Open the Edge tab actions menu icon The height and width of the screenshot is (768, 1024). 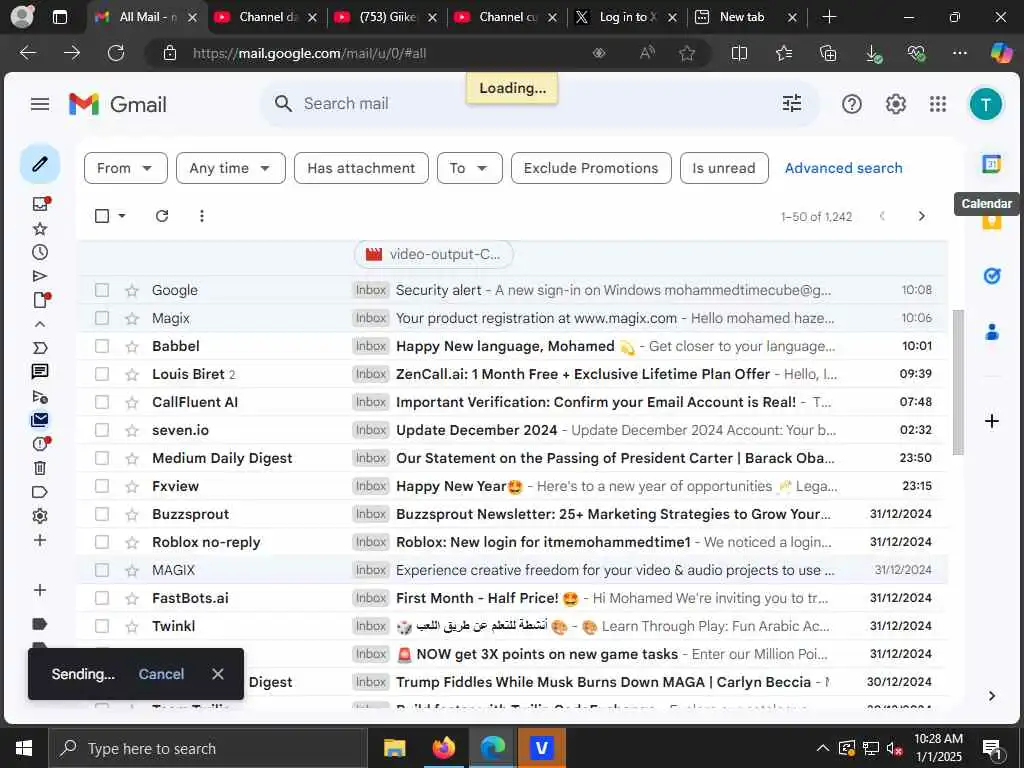tap(59, 17)
